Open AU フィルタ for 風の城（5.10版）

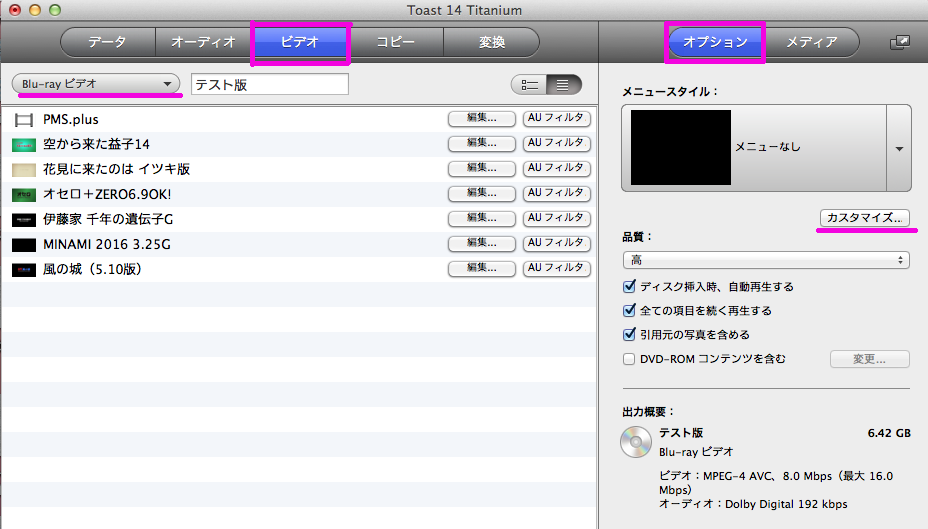556,268
